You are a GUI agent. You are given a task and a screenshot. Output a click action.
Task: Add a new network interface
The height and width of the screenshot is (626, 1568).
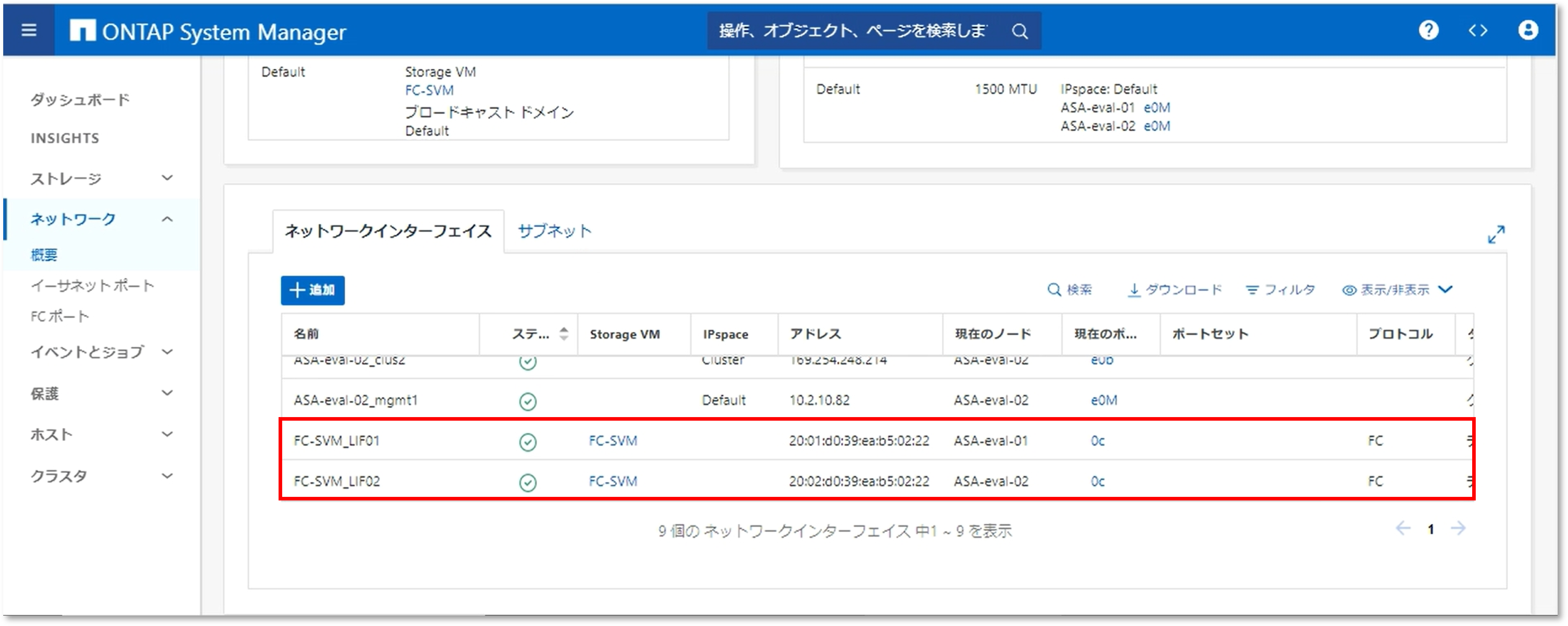312,290
